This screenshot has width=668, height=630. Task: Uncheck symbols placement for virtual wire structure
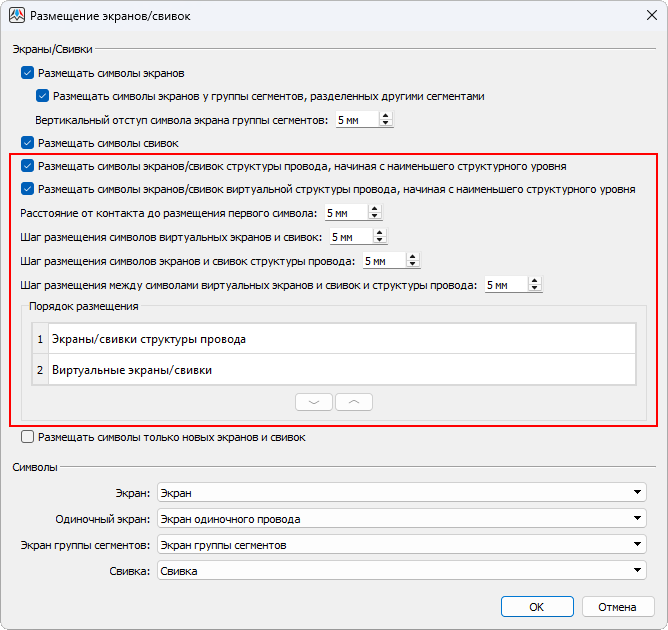pyautogui.click(x=27, y=189)
